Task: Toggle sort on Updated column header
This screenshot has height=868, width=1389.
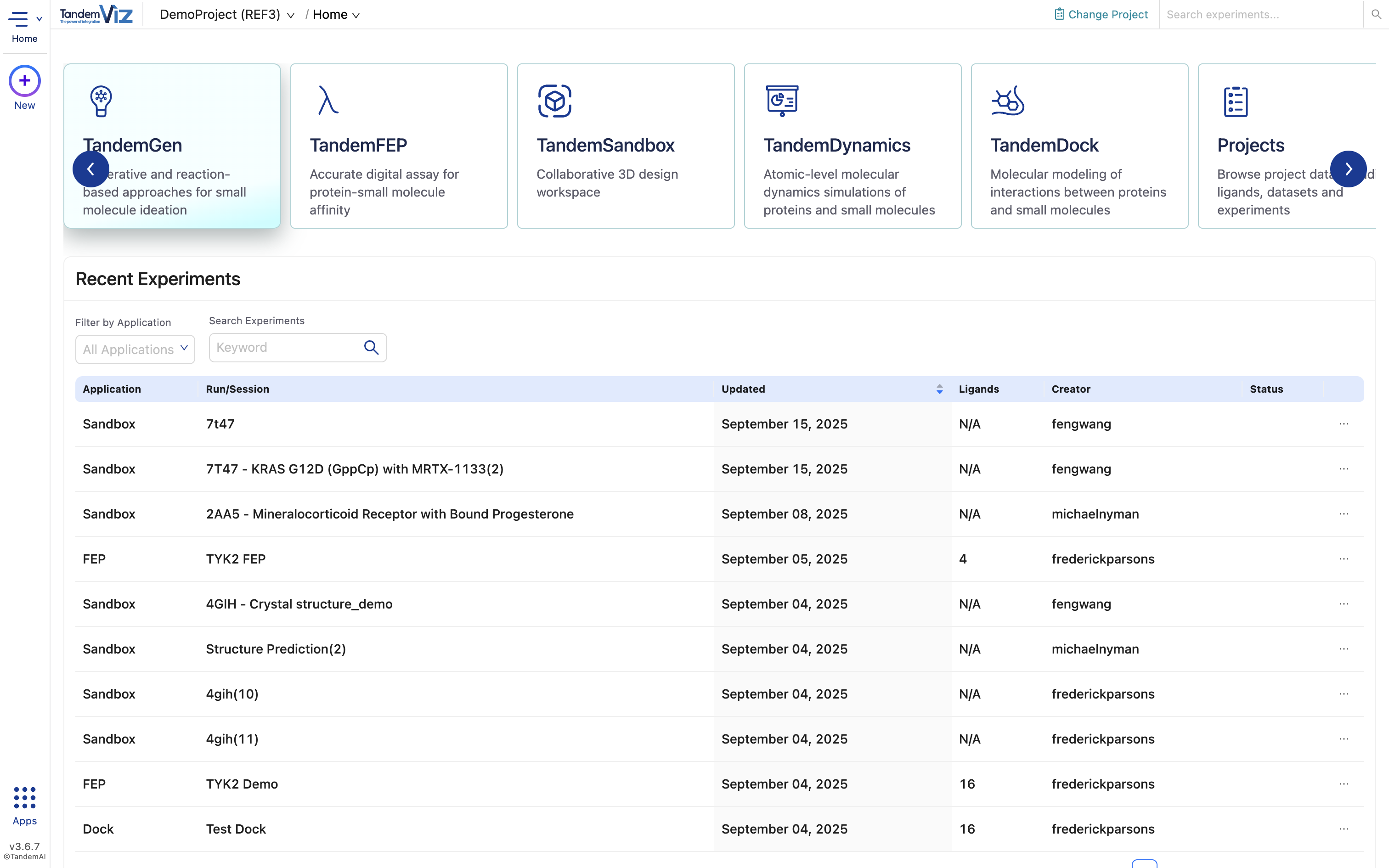Action: (x=940, y=389)
